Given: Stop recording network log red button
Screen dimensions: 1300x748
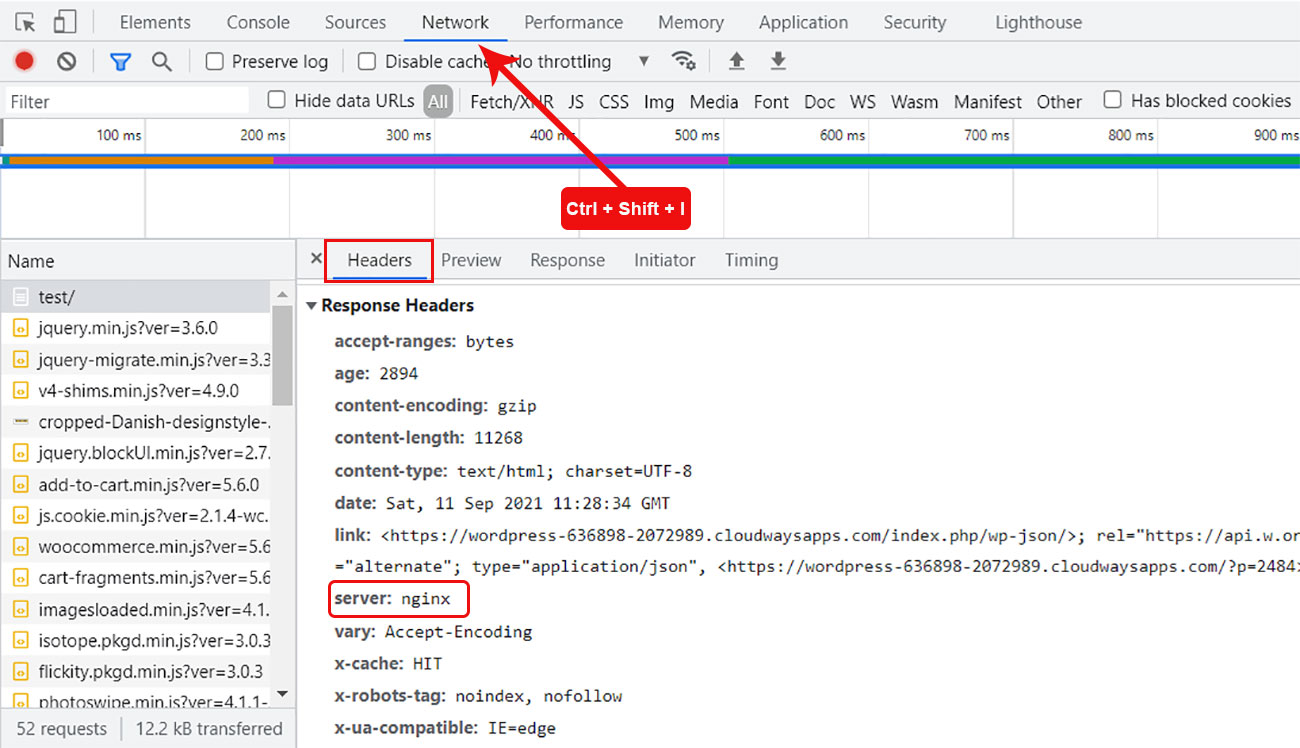Looking at the screenshot, I should (24, 62).
